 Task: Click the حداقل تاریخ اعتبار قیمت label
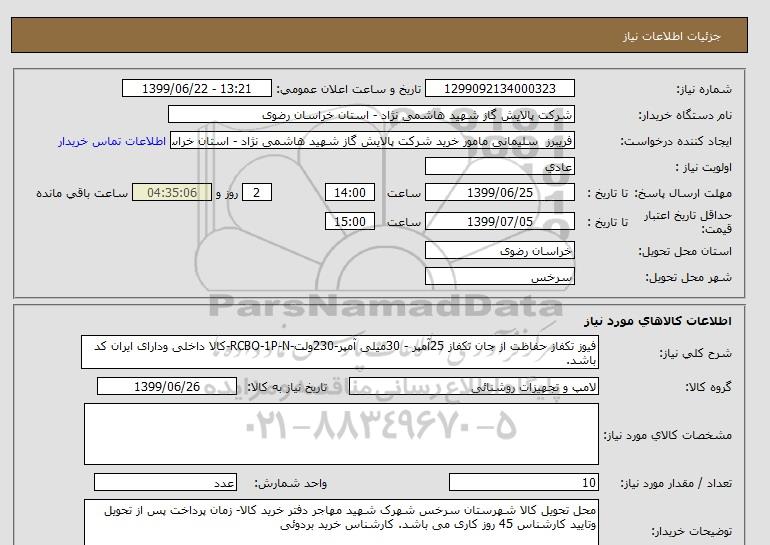[688, 222]
